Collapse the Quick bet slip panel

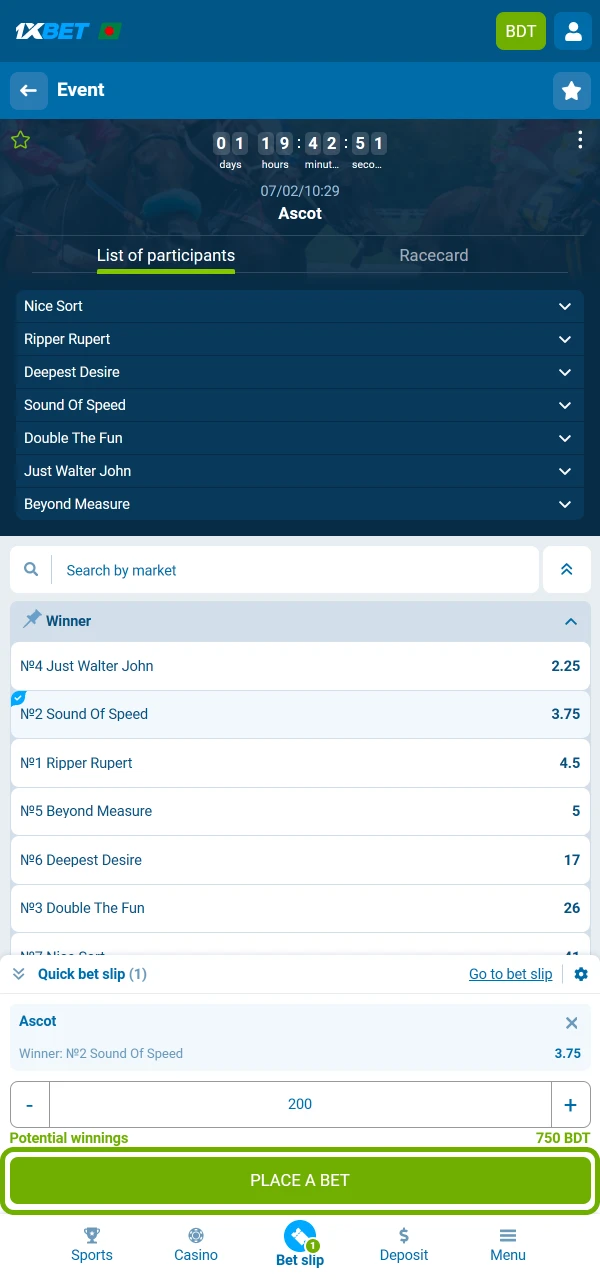[19, 974]
